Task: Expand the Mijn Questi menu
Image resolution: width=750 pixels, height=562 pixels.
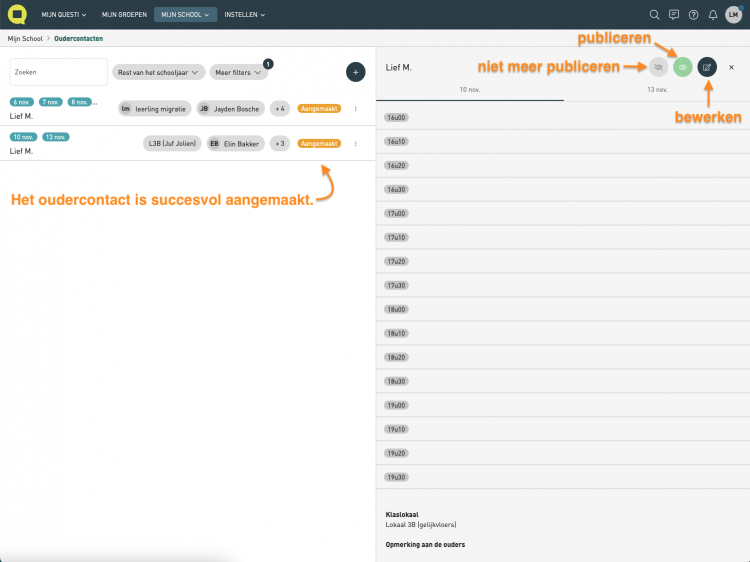Action: 64,15
